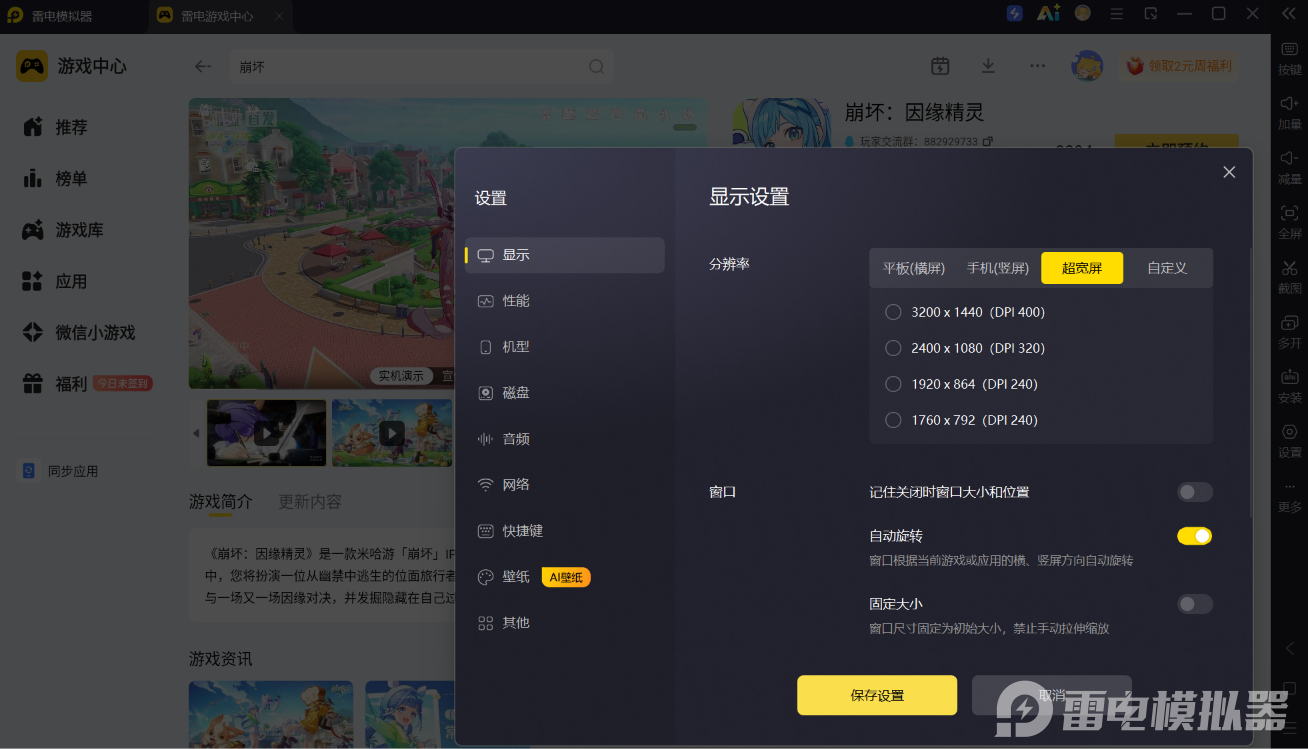Click the 领取2元周福利 button
This screenshot has height=749, width=1308.
click(1180, 67)
